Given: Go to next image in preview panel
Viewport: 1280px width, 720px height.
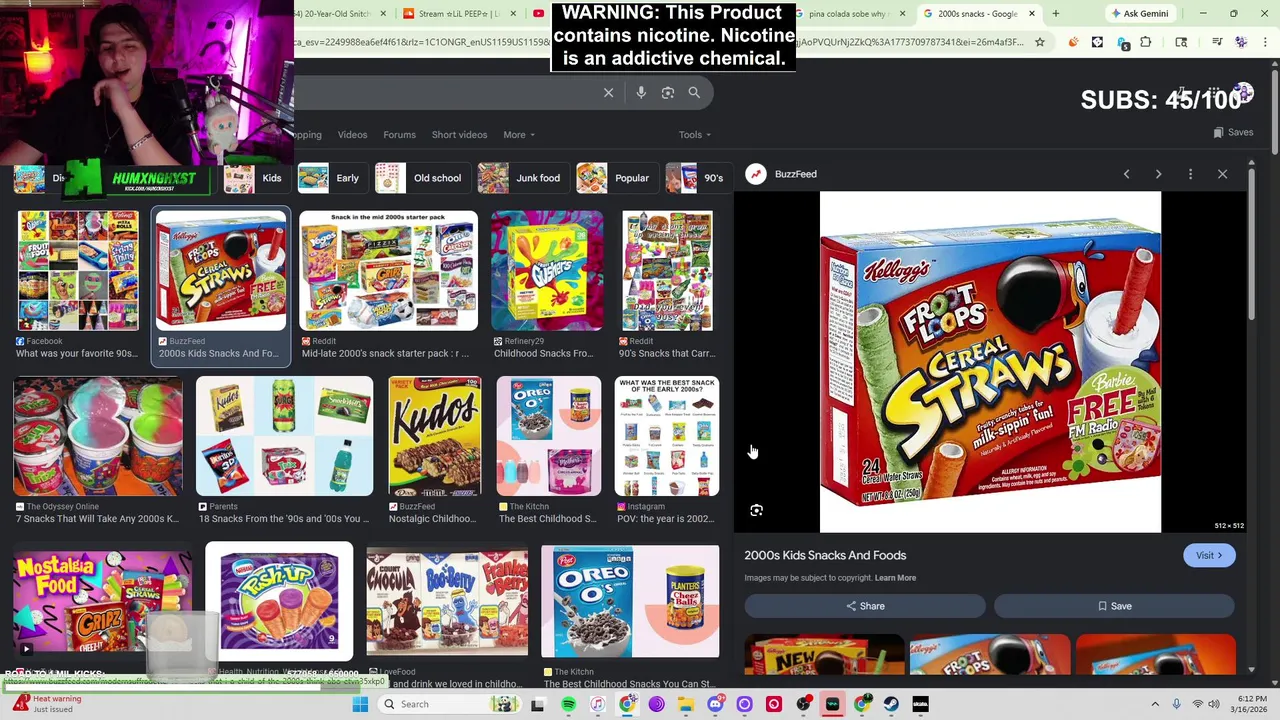Looking at the screenshot, I should click(x=1158, y=174).
